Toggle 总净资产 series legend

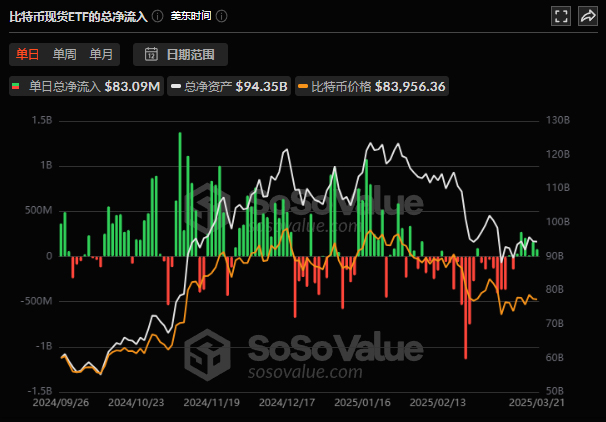pyautogui.click(x=230, y=87)
